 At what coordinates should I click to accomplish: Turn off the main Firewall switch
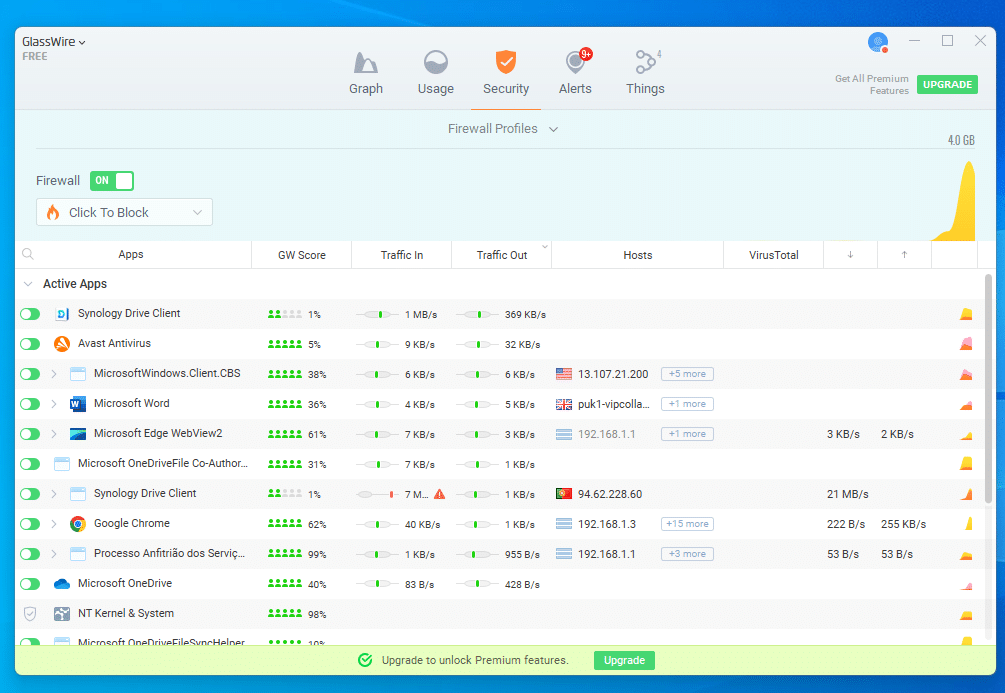(x=112, y=181)
